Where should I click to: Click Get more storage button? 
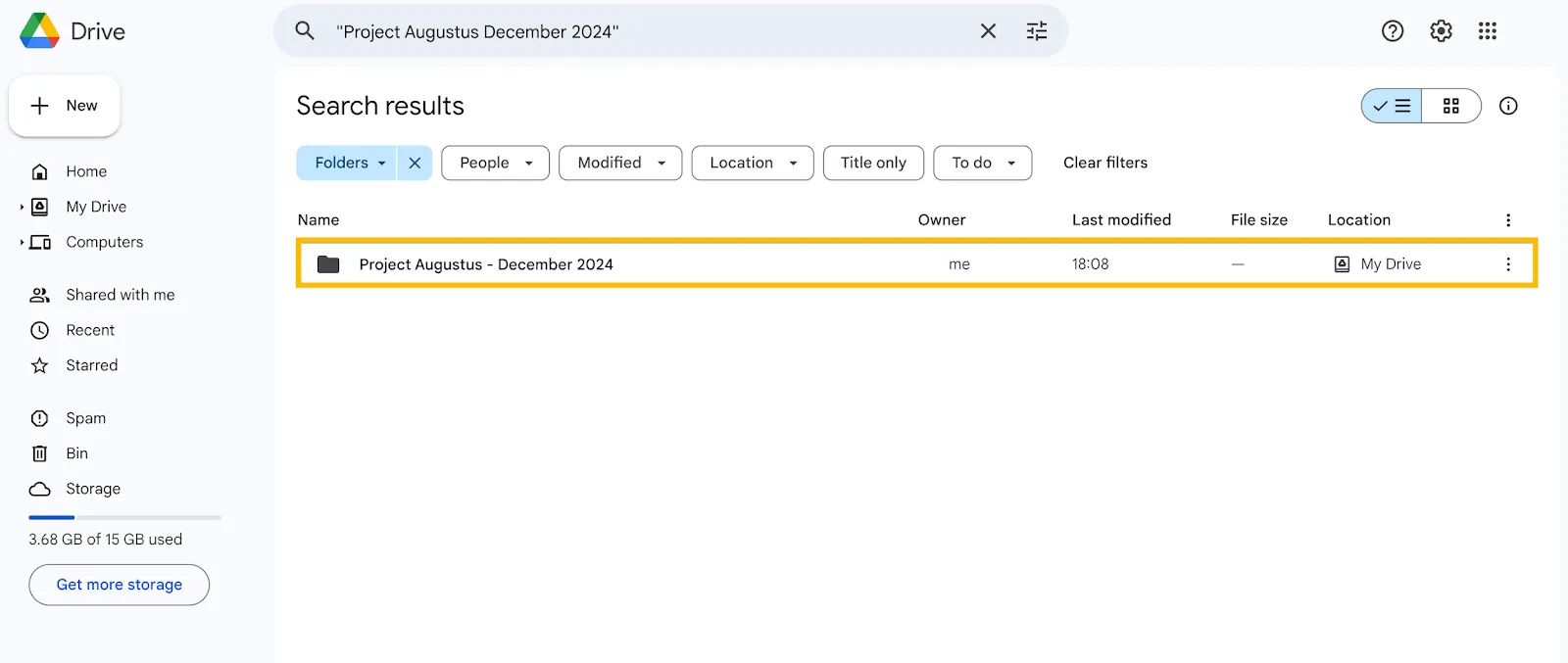[120, 585]
